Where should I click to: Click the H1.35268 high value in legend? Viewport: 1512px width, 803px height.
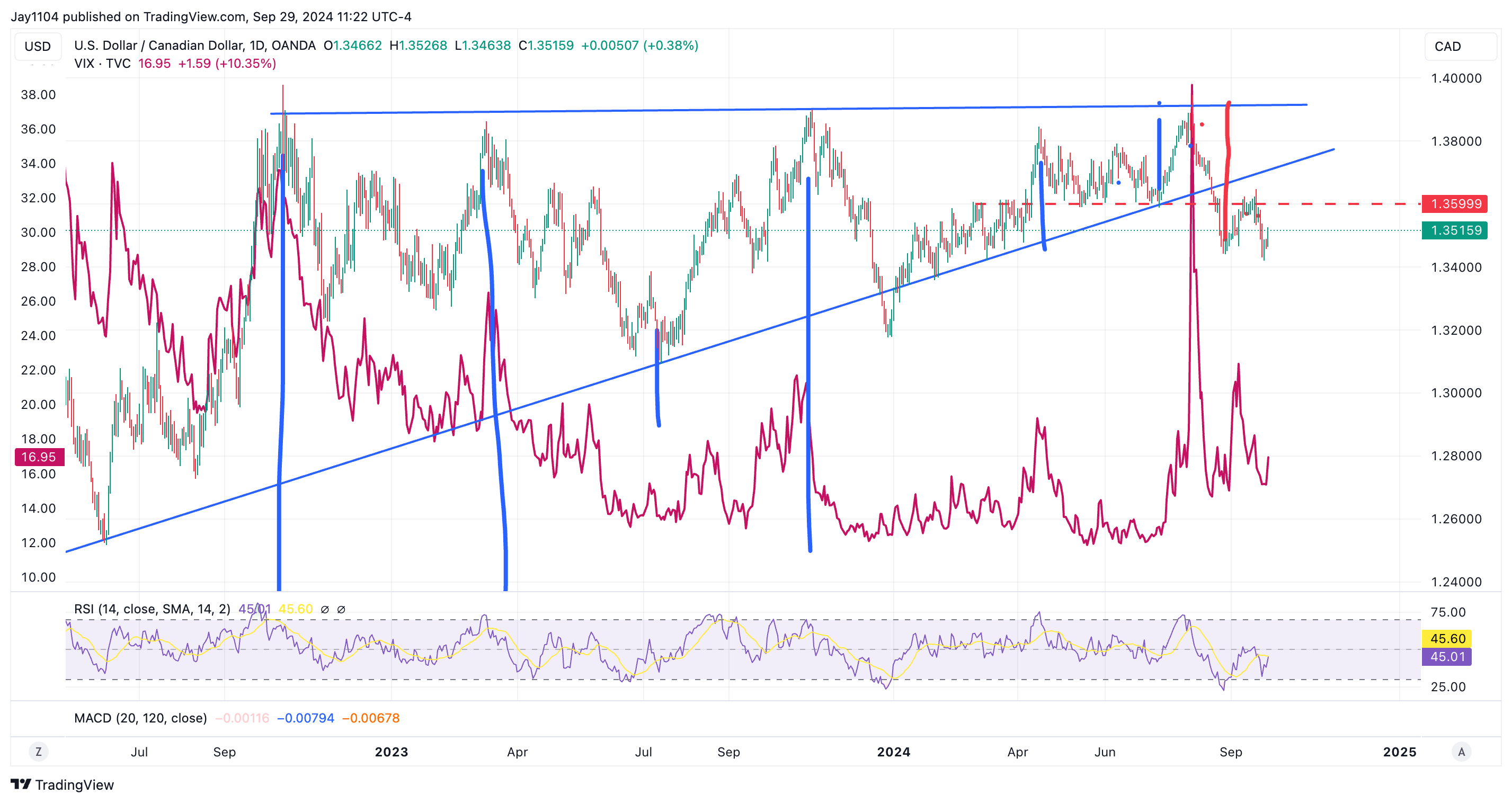[x=418, y=45]
